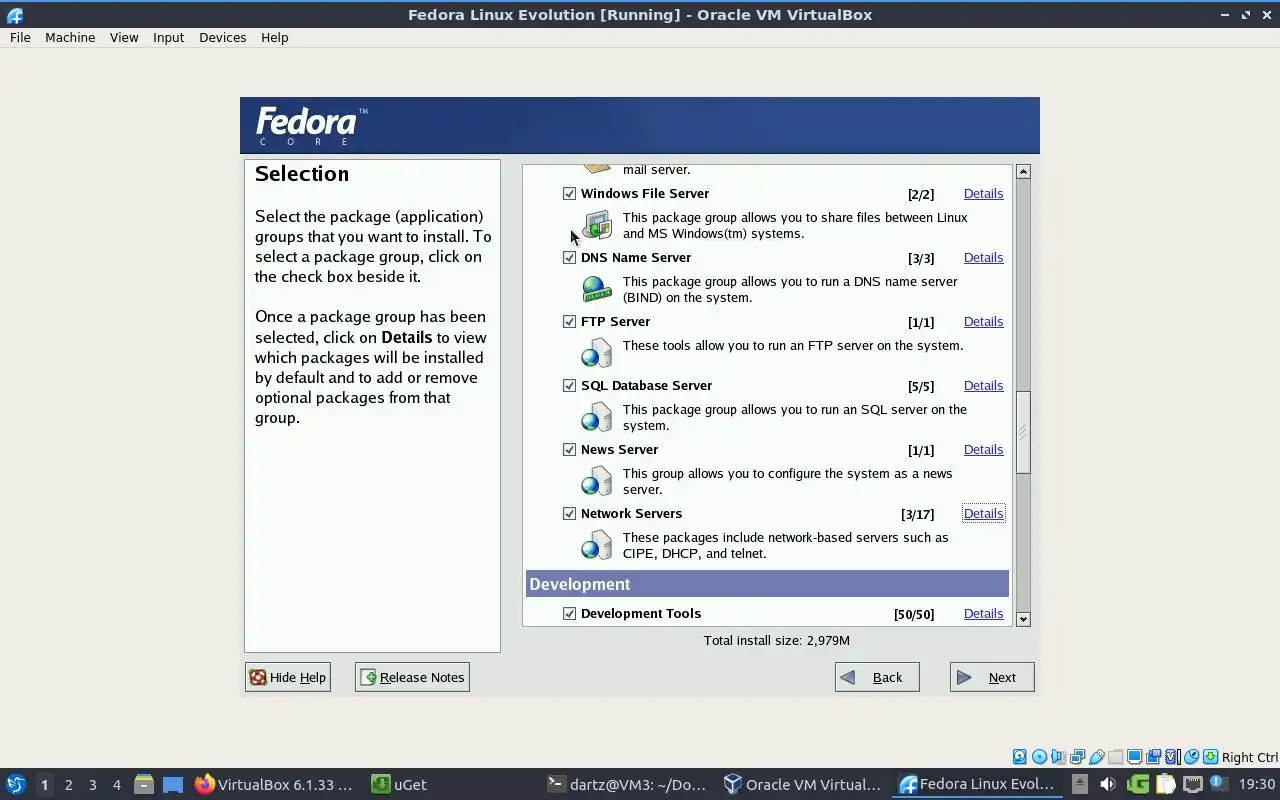Image resolution: width=1280 pixels, height=800 pixels.
Task: Open Details for Network Servers
Action: click(x=983, y=513)
